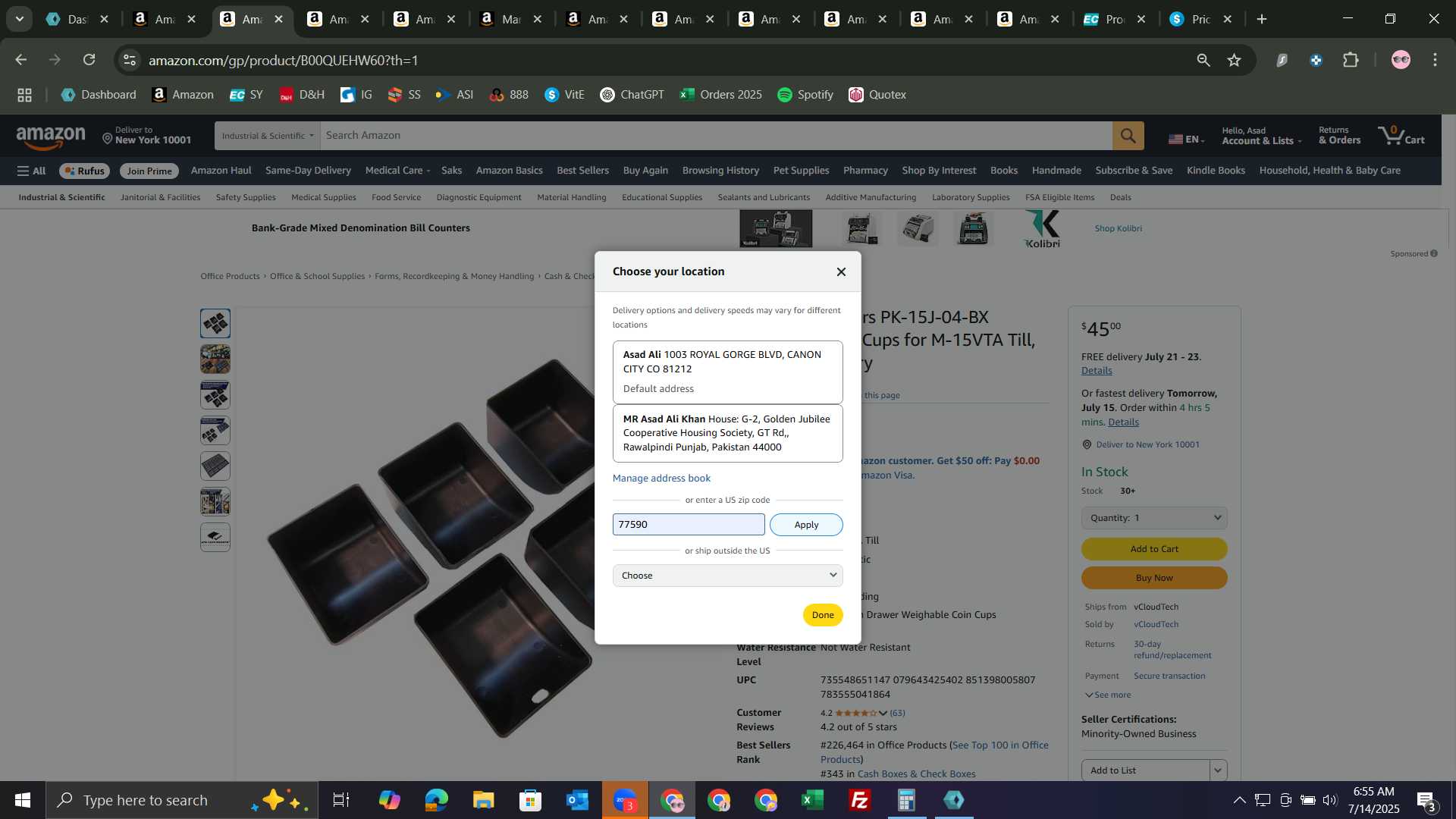Open Quantity dropdown
Viewport: 1456px width, 819px height.
1154,518
